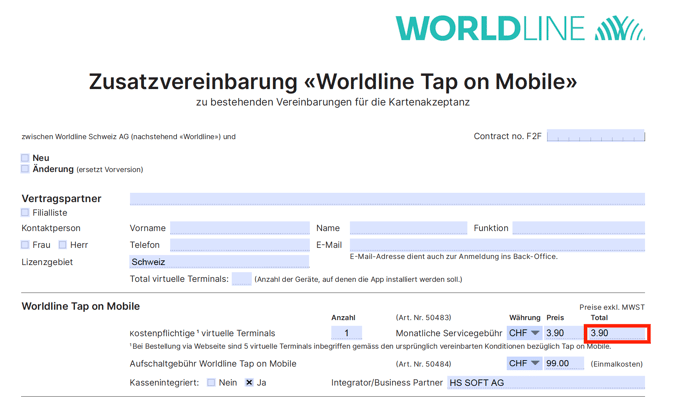This screenshot has height=402, width=688.
Task: Click the Vertragspartner input field
Action: (x=387, y=199)
